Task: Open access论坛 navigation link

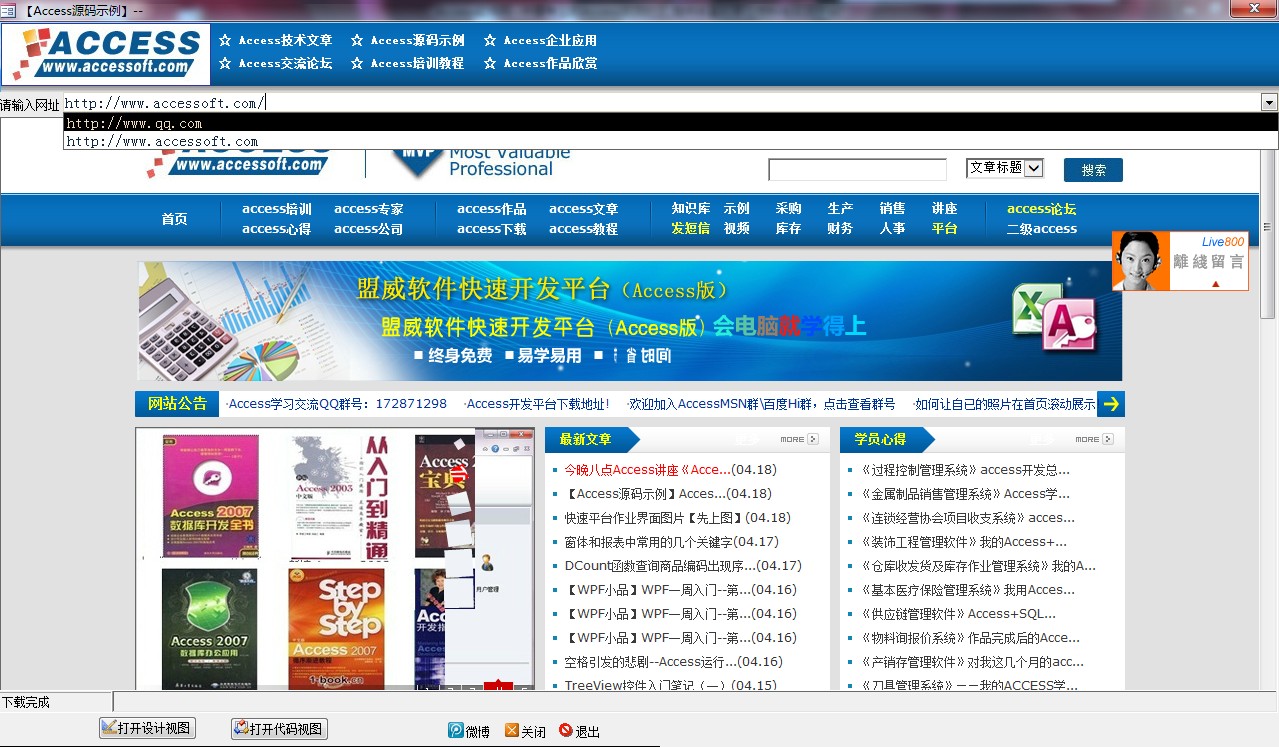Action: (x=1042, y=209)
